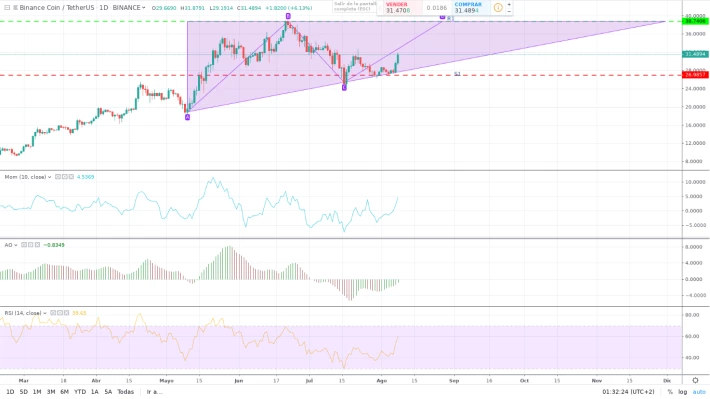Click the R1 resistance text label
This screenshot has height=399, width=710.
click(450, 19)
